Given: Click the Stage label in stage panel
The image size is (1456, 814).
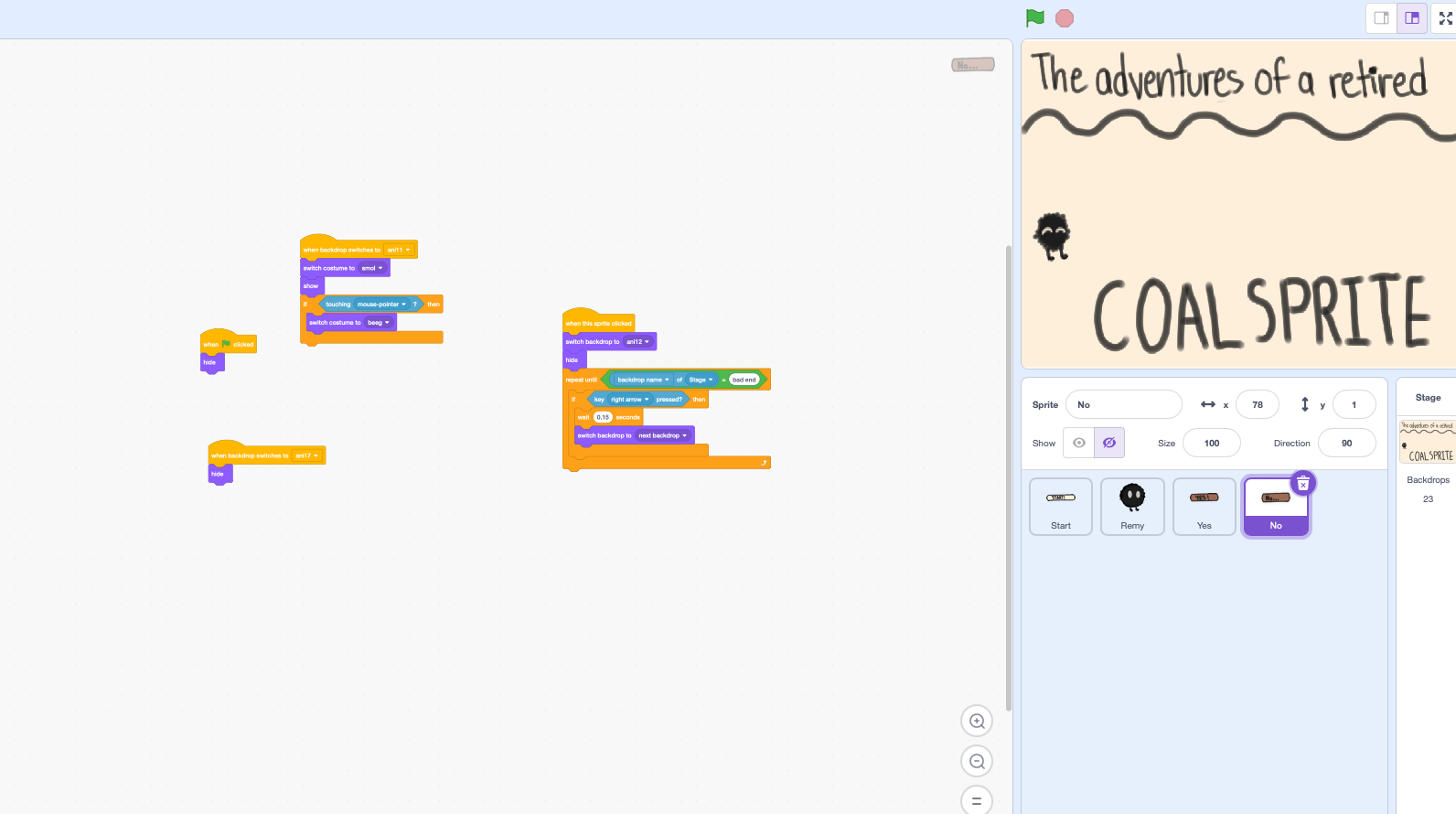Looking at the screenshot, I should 1428,397.
